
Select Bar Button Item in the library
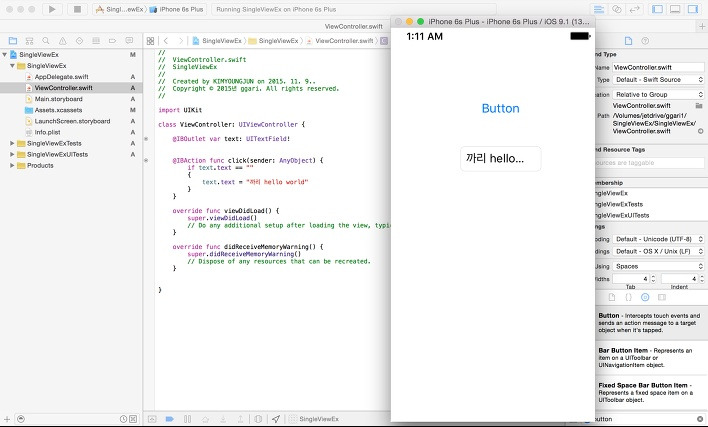(652, 357)
